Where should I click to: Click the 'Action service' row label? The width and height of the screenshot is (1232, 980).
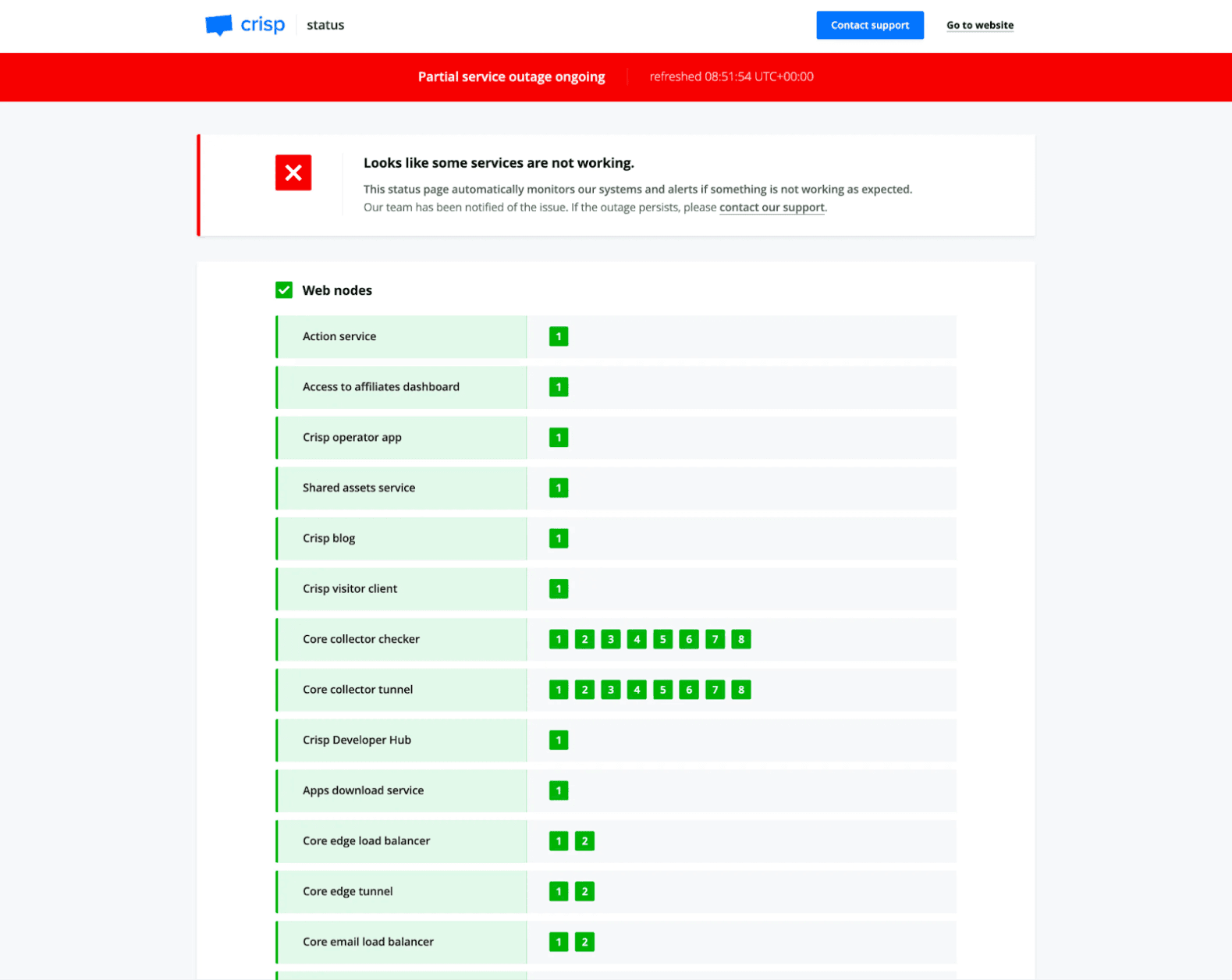click(x=339, y=336)
